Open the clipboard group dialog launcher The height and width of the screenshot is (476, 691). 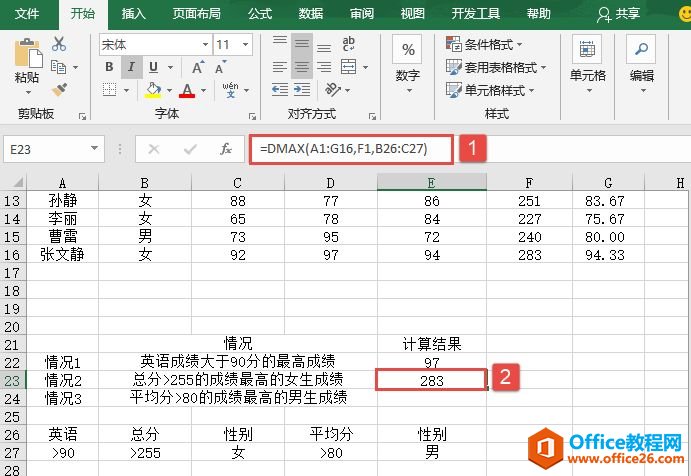[x=82, y=116]
